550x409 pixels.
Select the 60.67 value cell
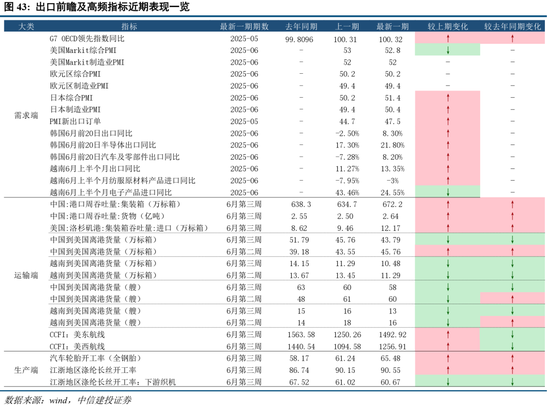(391, 382)
